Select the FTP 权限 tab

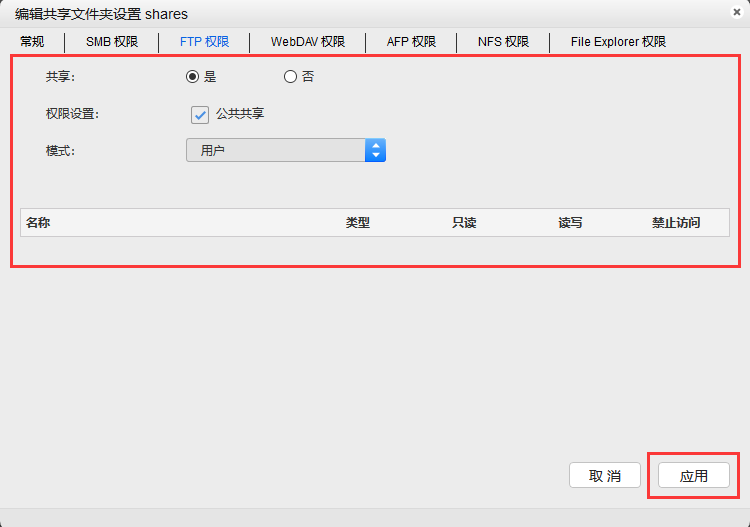(x=204, y=42)
